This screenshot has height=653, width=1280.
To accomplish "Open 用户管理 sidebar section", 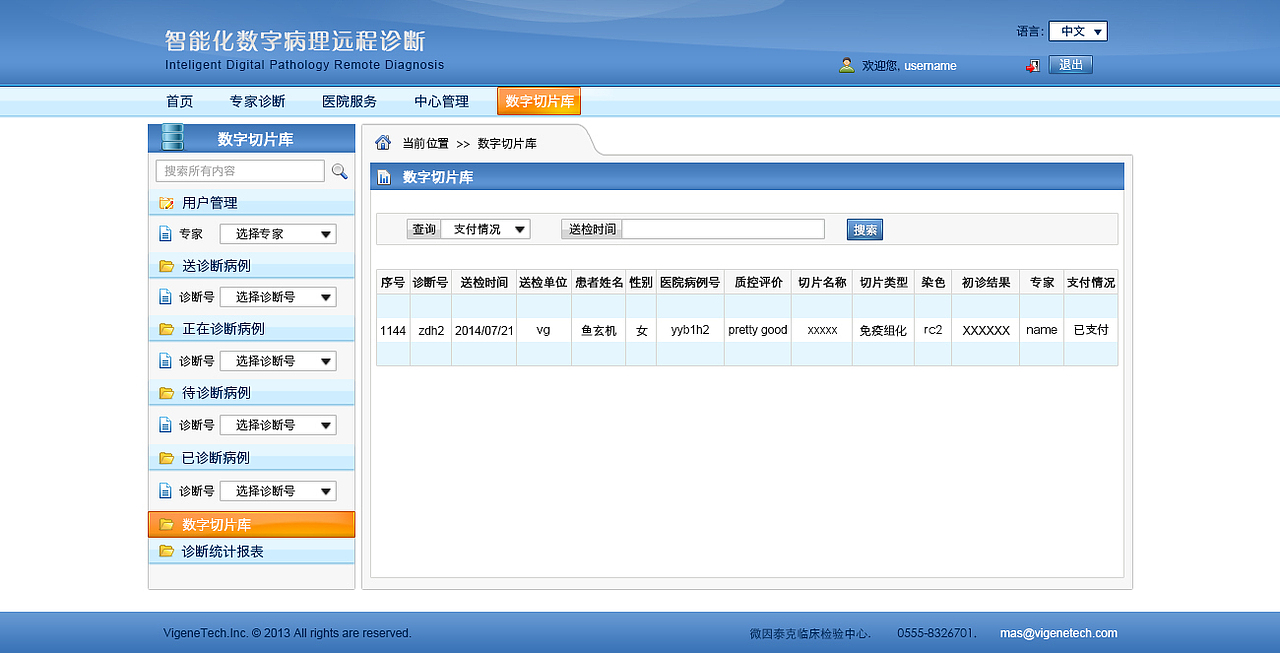I will pos(251,203).
